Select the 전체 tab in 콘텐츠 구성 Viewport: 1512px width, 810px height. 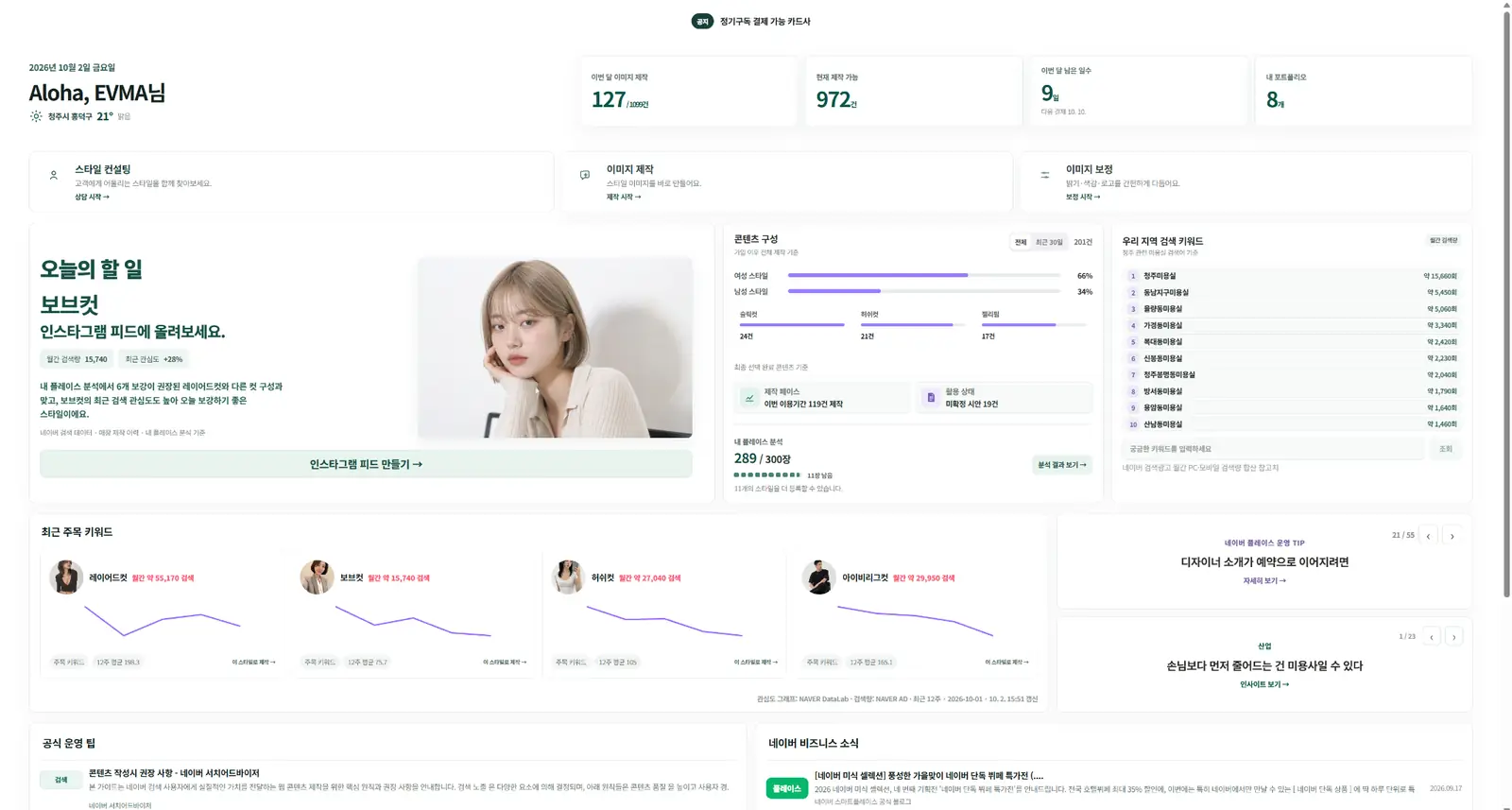[1021, 242]
